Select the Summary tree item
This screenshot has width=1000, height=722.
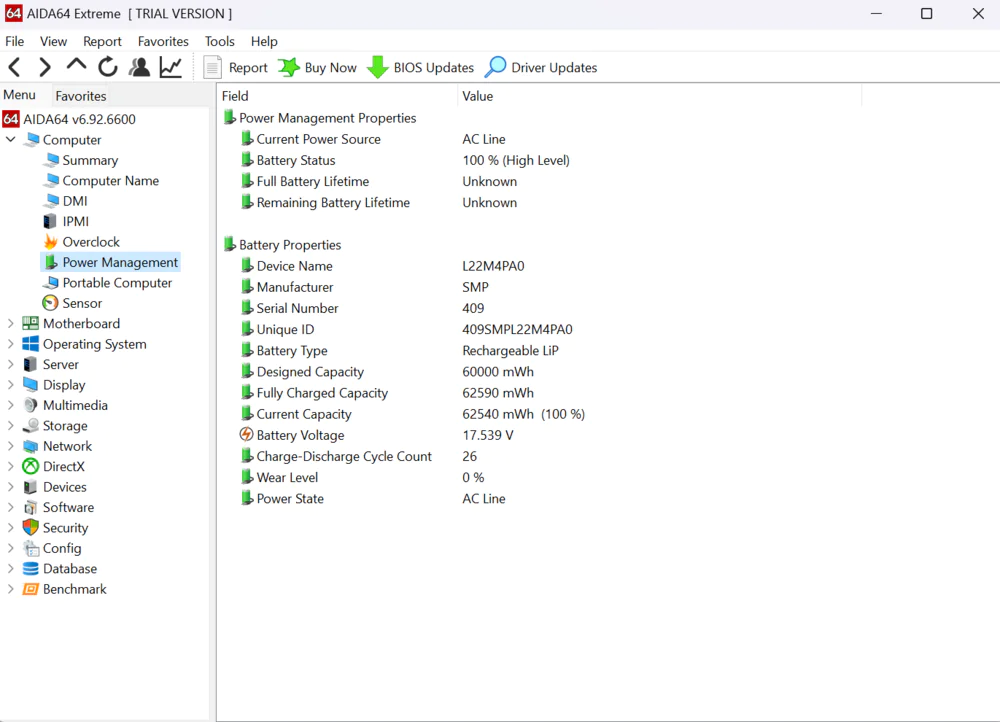tap(82, 160)
